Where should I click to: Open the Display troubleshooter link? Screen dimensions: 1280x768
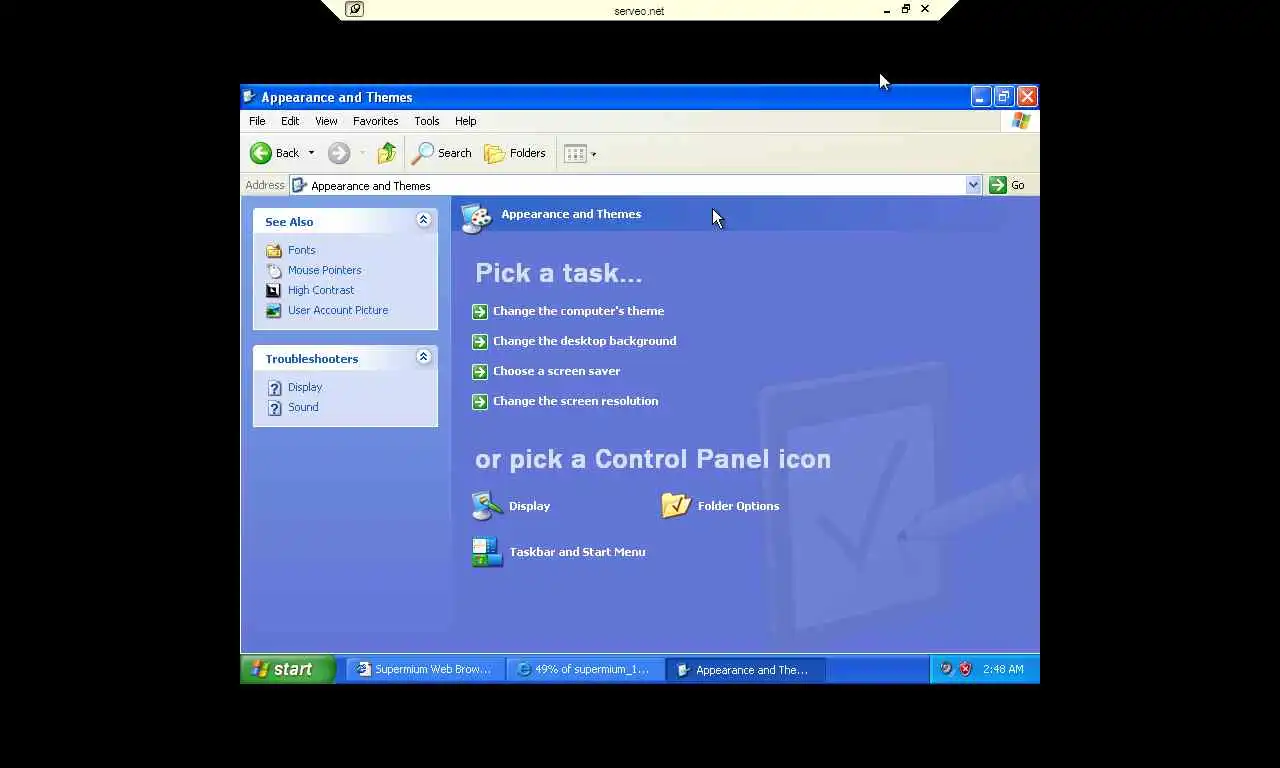tap(305, 387)
